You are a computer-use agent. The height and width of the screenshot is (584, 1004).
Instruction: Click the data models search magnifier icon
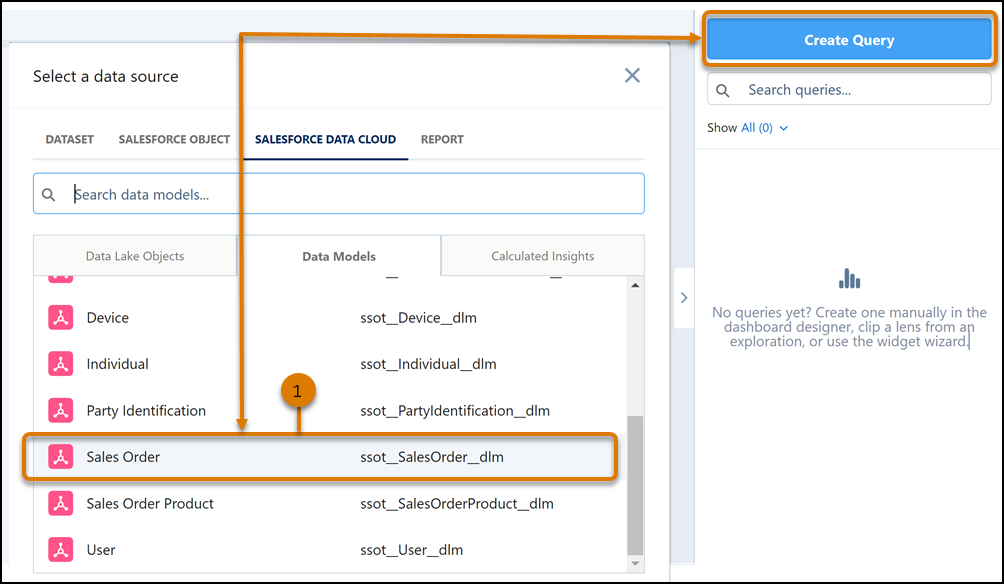(x=49, y=194)
